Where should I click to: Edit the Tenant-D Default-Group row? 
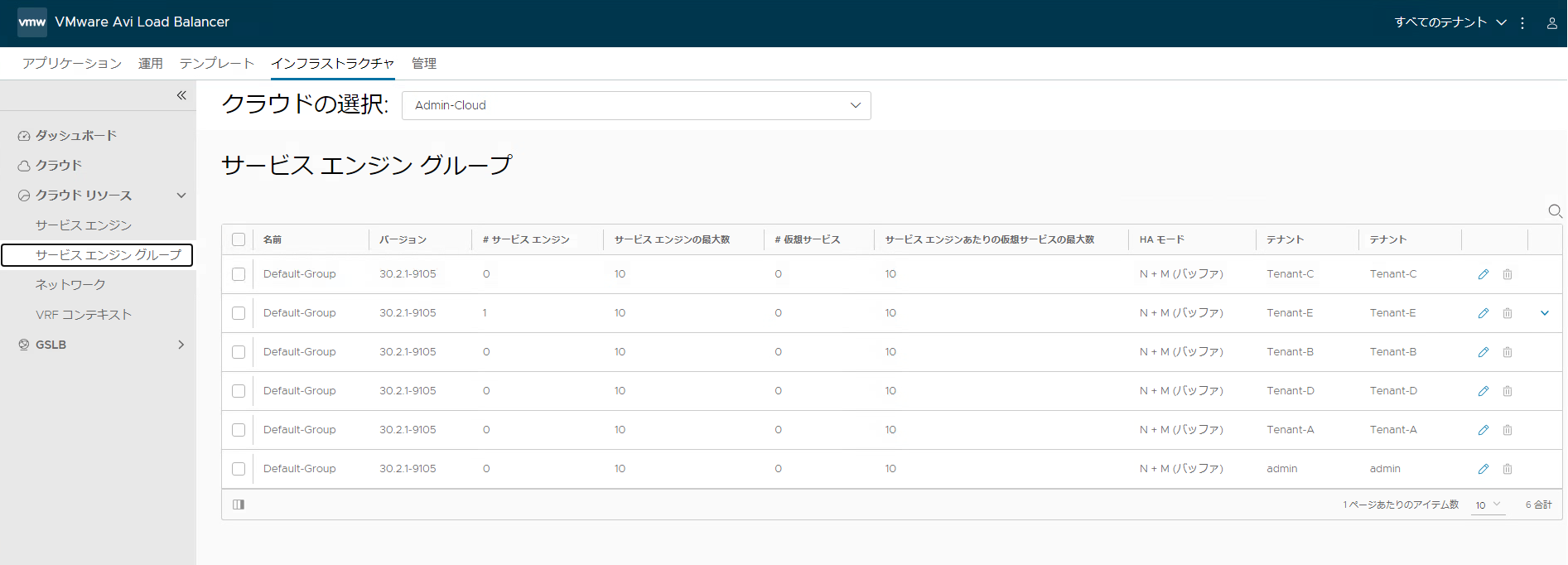pyautogui.click(x=1484, y=391)
